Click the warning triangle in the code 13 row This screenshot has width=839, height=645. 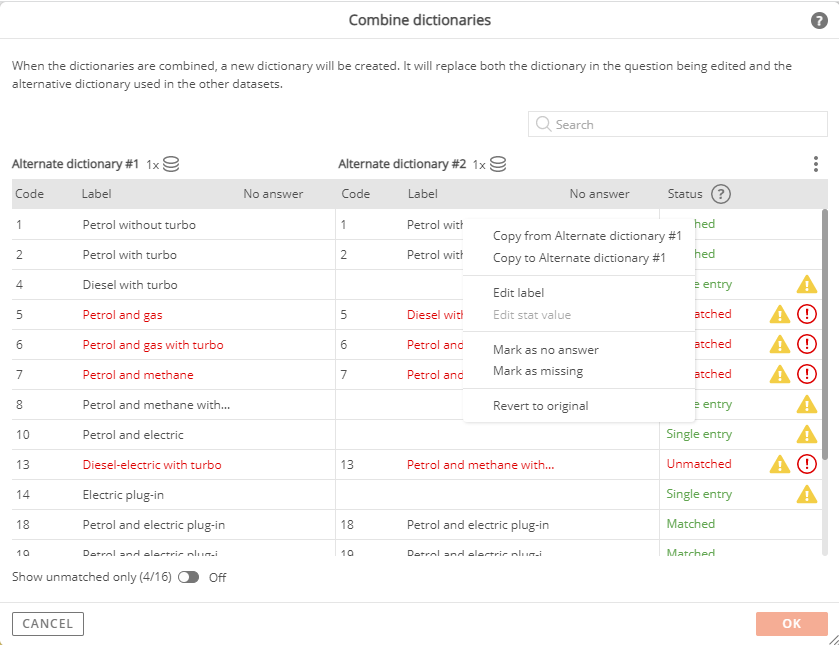click(780, 464)
